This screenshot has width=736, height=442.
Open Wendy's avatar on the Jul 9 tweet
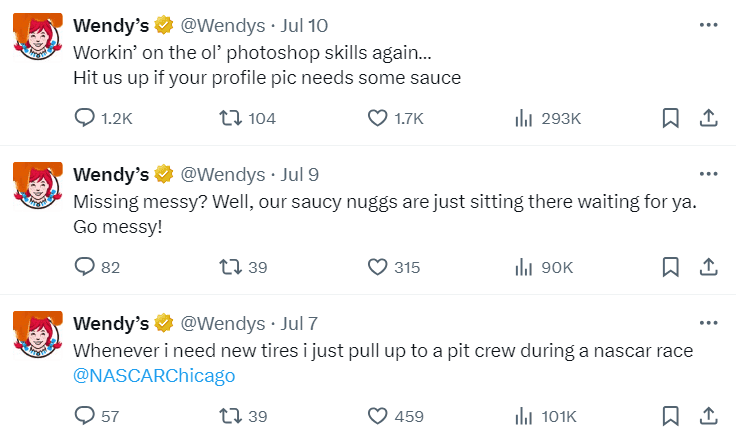pos(38,185)
